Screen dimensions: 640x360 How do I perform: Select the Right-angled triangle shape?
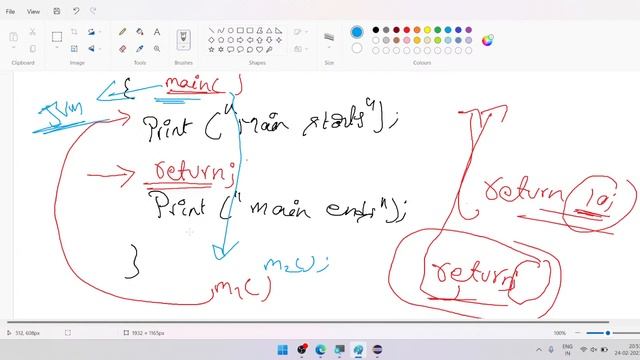pyautogui.click(x=279, y=31)
